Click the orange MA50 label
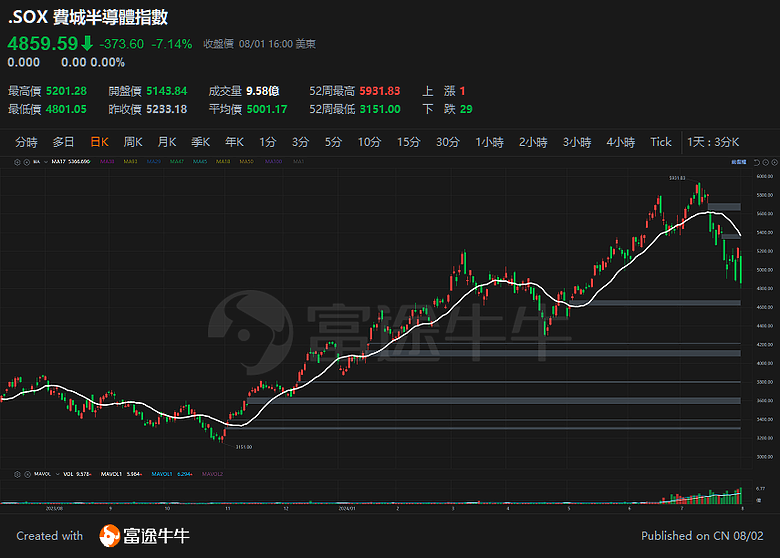 [x=246, y=162]
